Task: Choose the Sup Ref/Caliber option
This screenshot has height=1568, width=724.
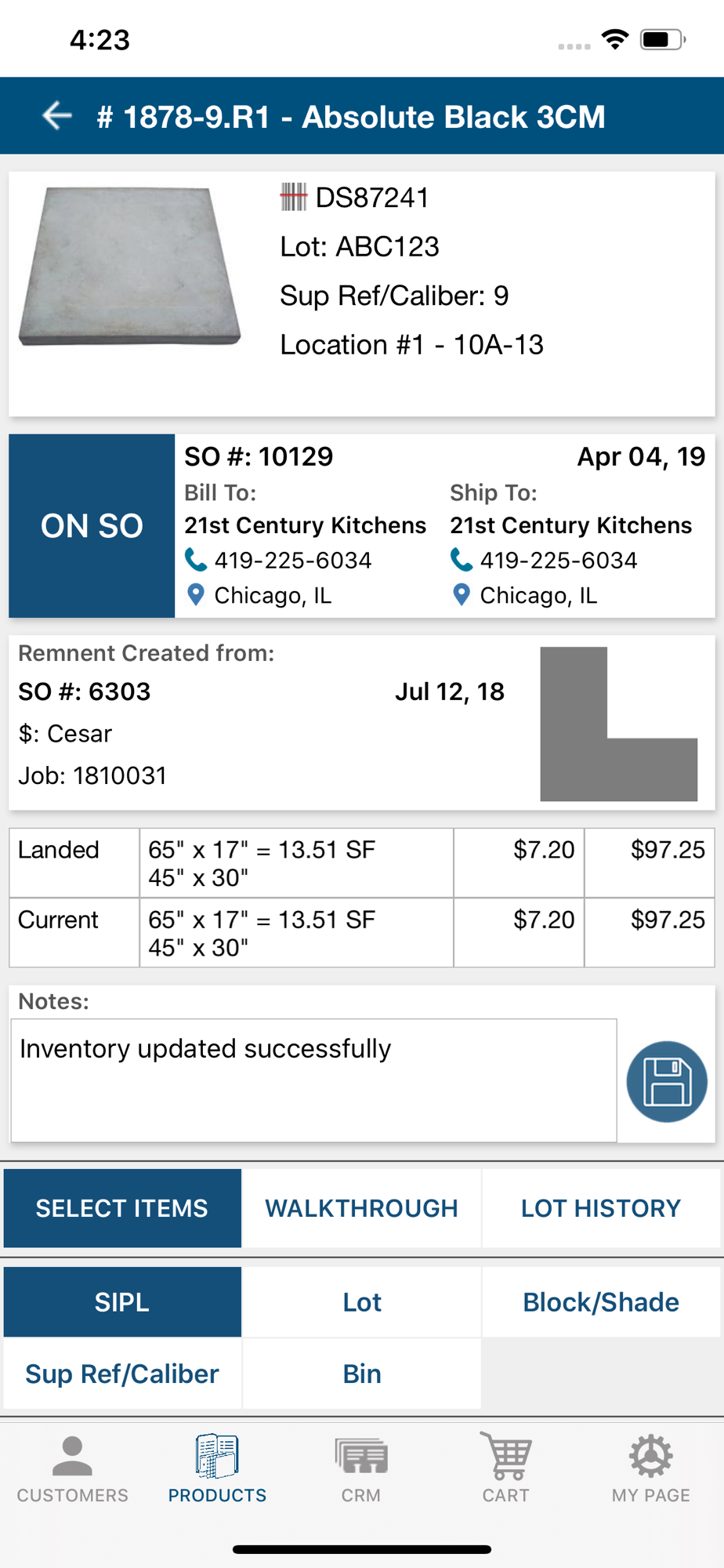Action: click(x=122, y=1374)
